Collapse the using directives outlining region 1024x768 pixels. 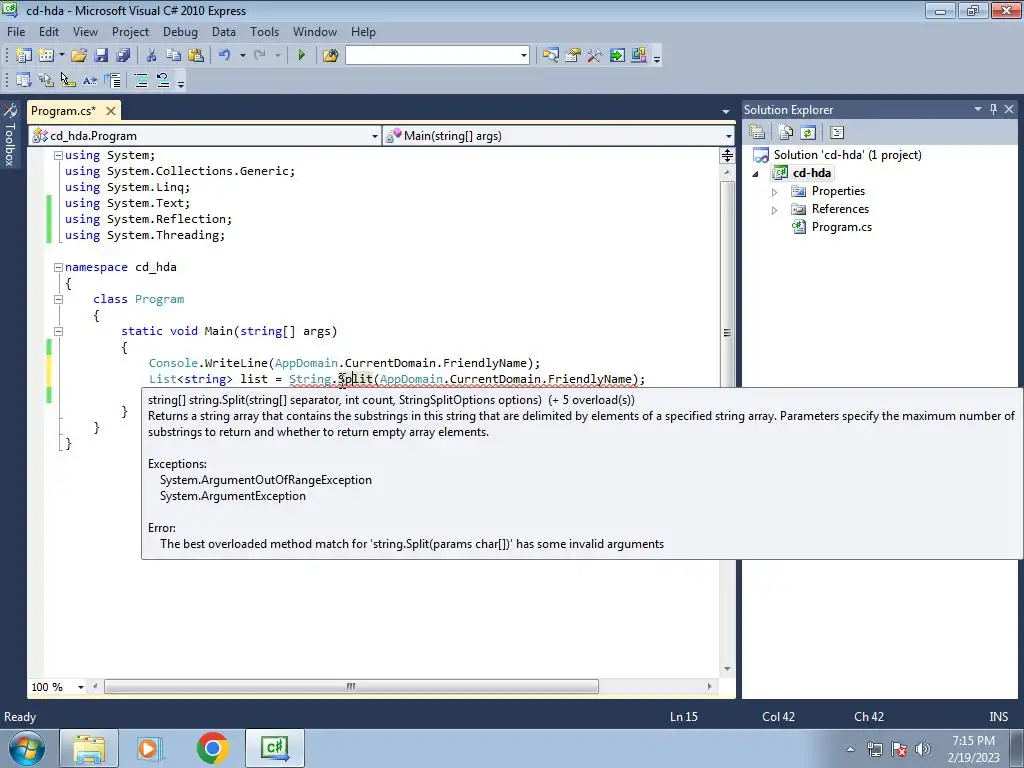[58, 155]
